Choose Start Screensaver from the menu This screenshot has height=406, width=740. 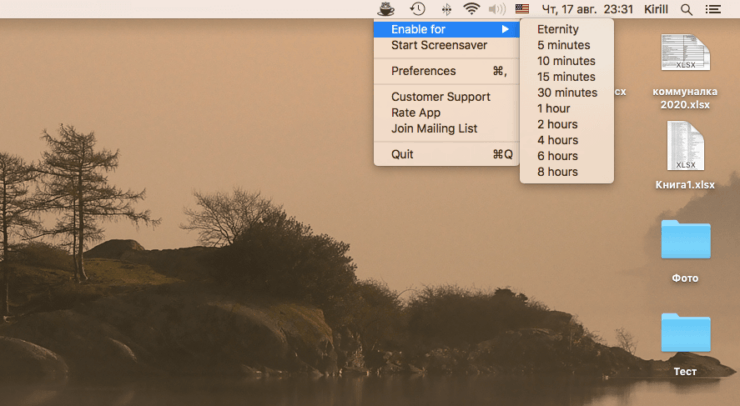point(439,45)
